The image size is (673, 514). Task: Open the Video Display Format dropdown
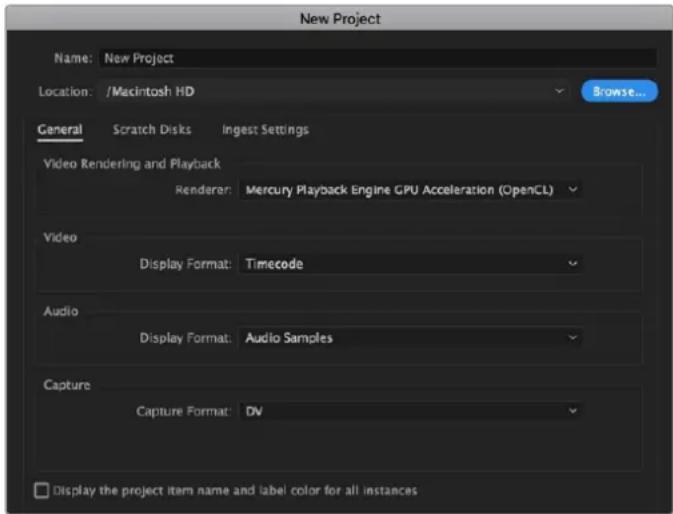tap(411, 263)
